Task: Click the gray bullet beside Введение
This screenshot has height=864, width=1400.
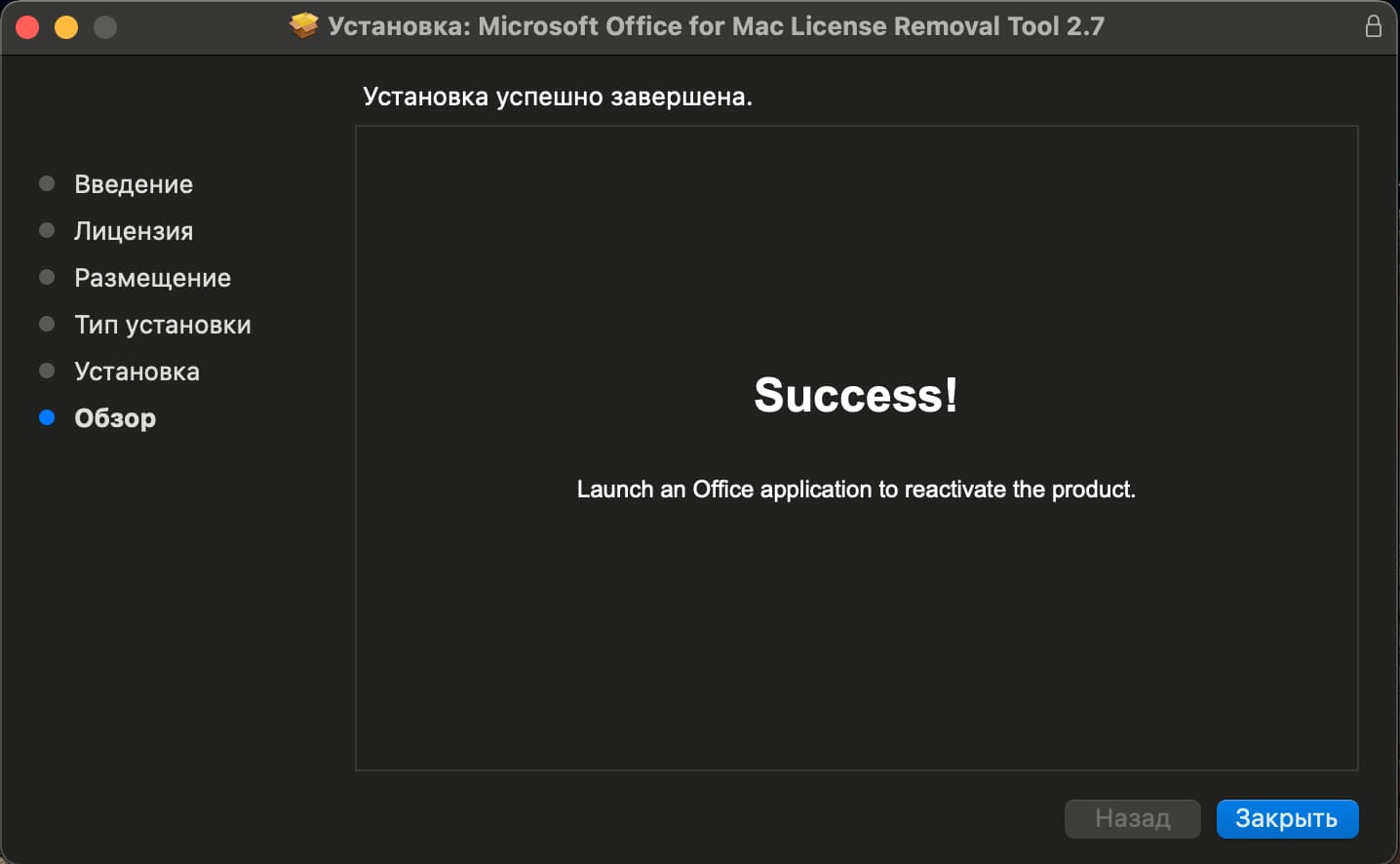Action: (47, 183)
